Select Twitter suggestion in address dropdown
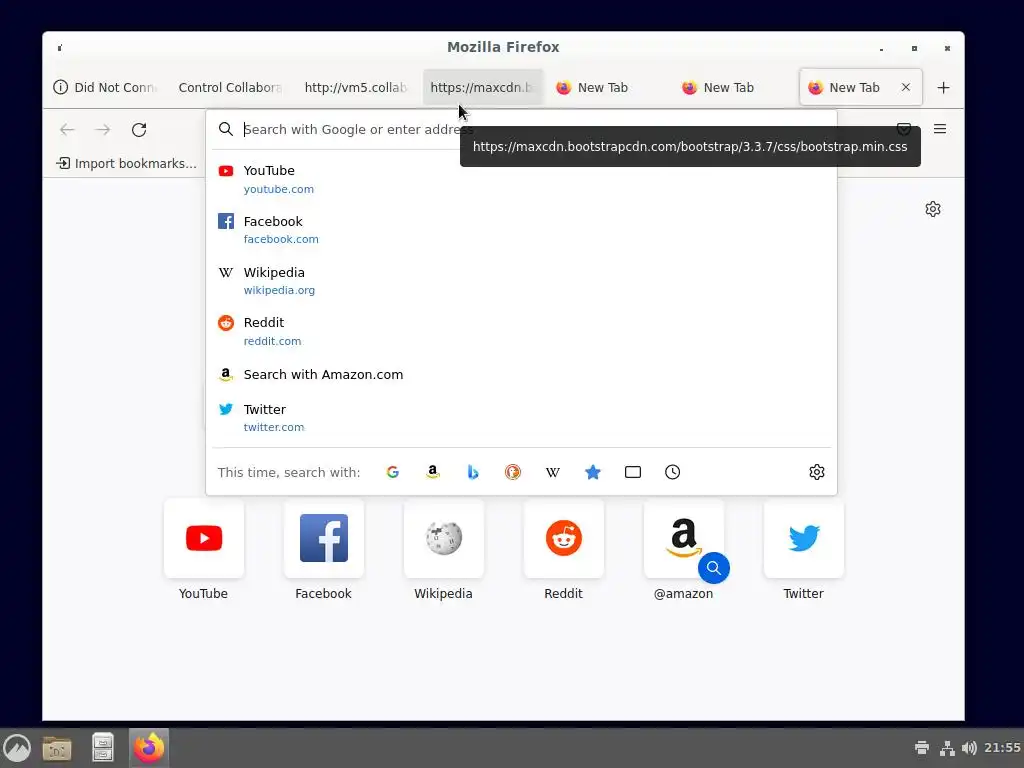Viewport: 1024px width, 768px height. click(x=521, y=417)
